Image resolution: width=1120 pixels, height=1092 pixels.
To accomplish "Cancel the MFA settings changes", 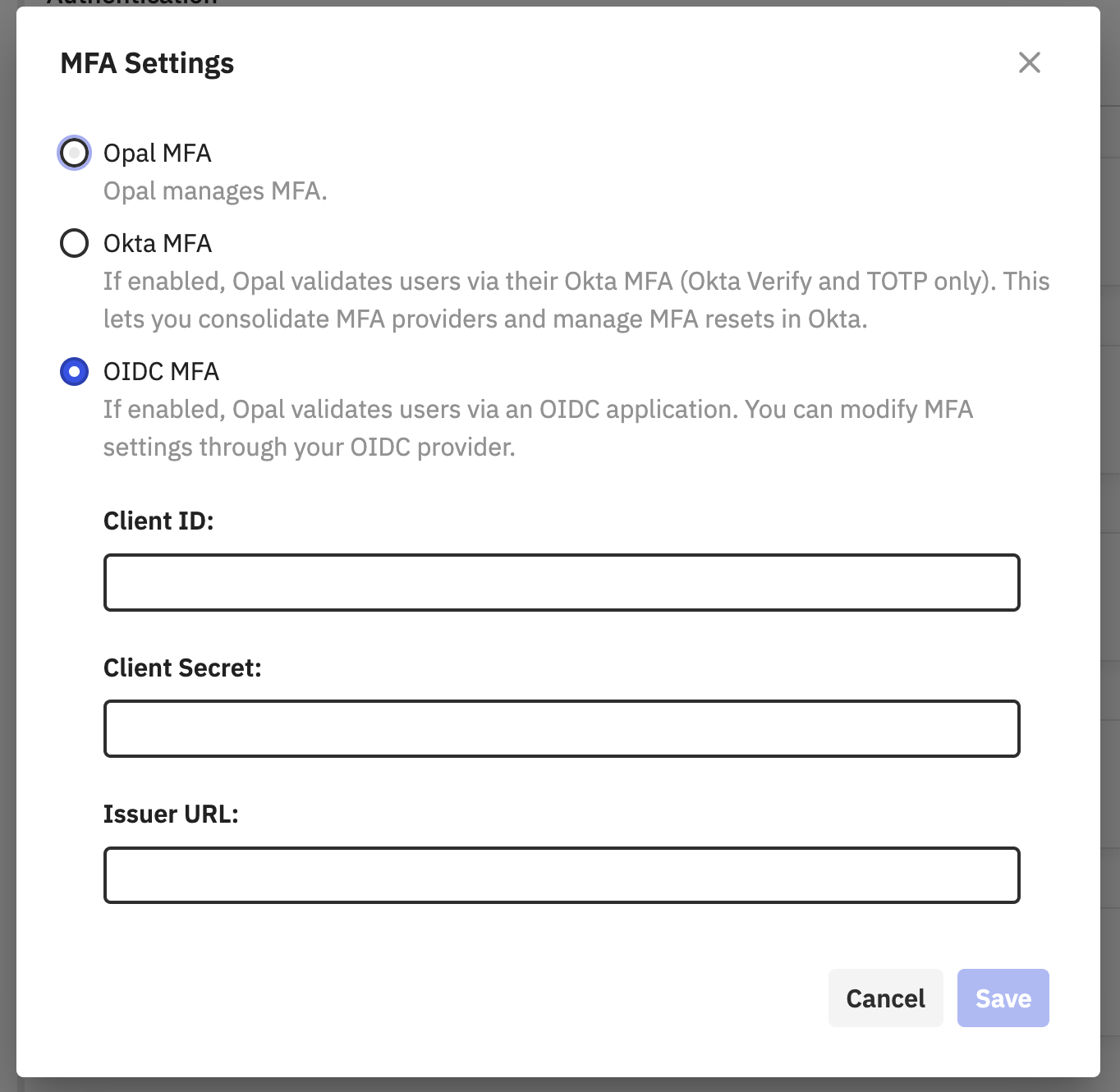I will 885,998.
